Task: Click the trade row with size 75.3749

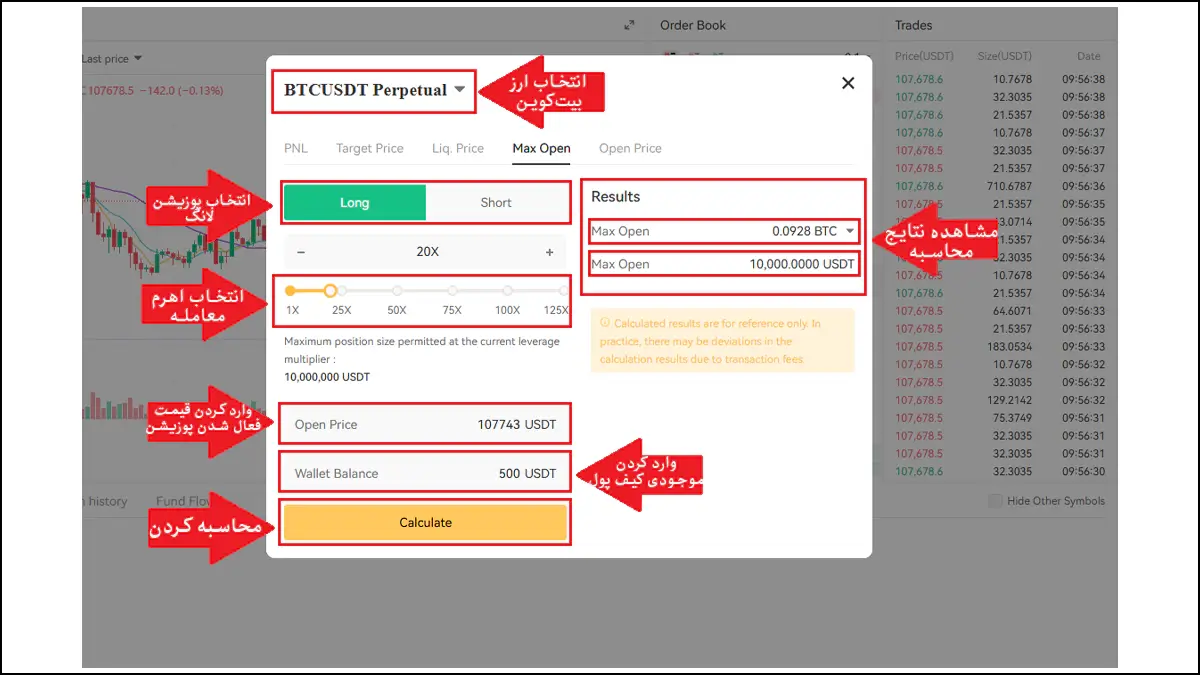Action: [x=1000, y=418]
